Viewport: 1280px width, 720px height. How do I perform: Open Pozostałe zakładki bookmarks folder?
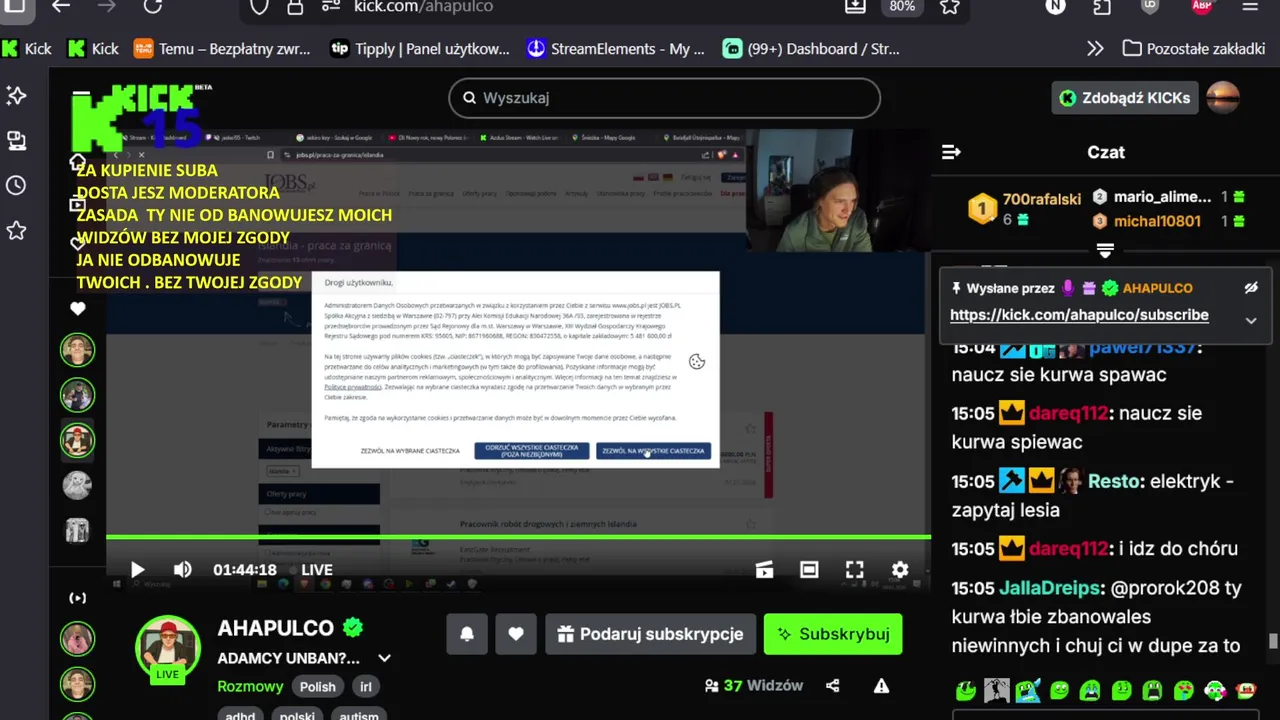pyautogui.click(x=1195, y=49)
